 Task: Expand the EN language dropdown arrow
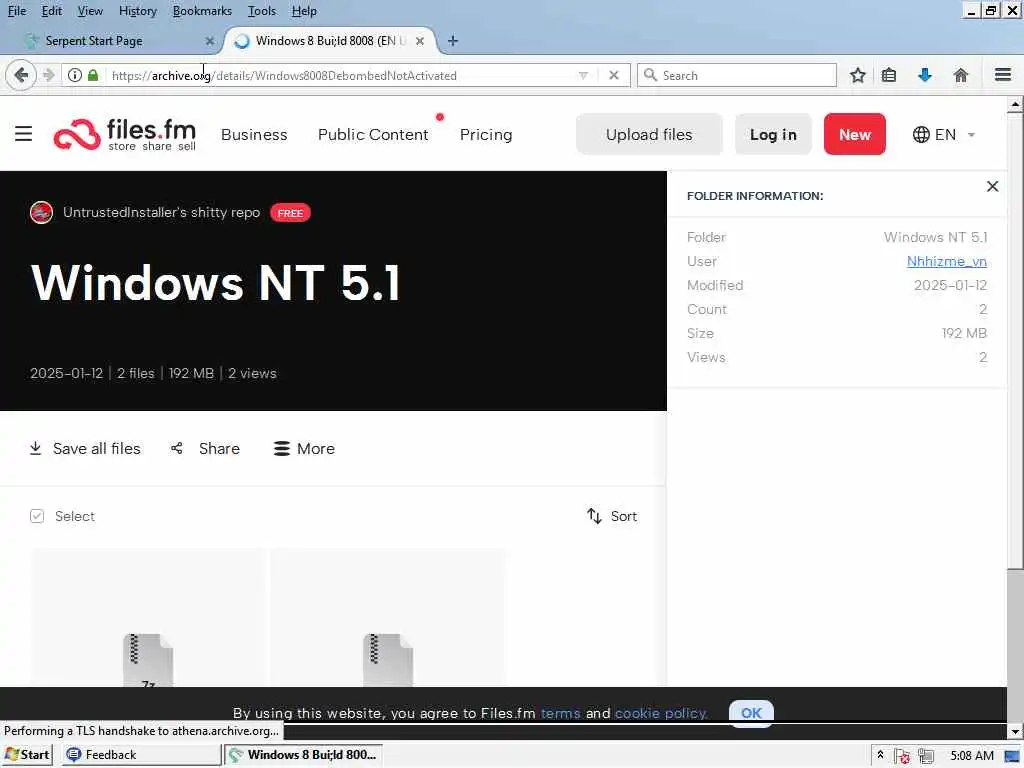coord(971,135)
